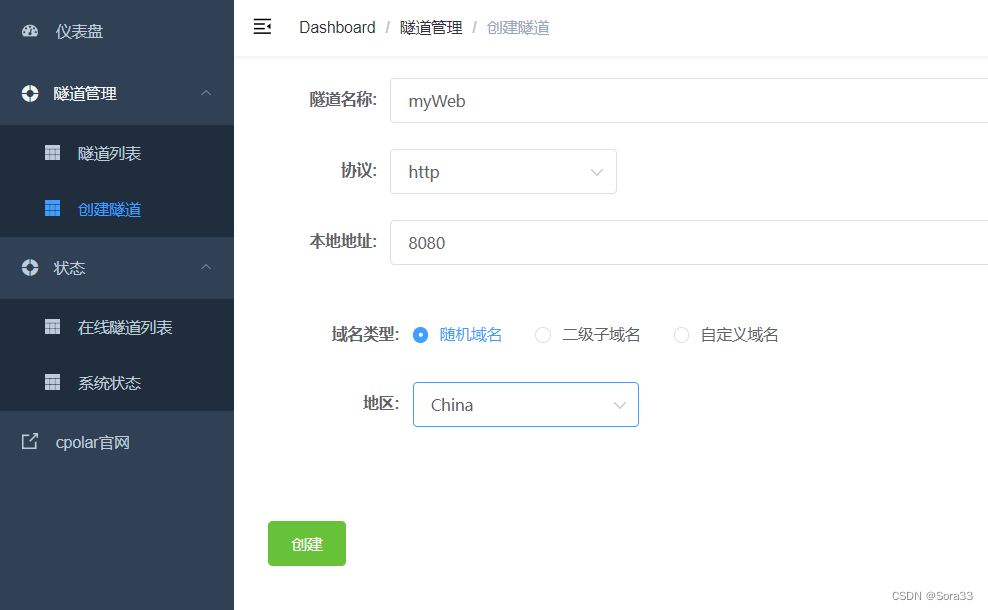Click the grid icon beside 在线隧道列表
The width and height of the screenshot is (988, 610).
[53, 327]
